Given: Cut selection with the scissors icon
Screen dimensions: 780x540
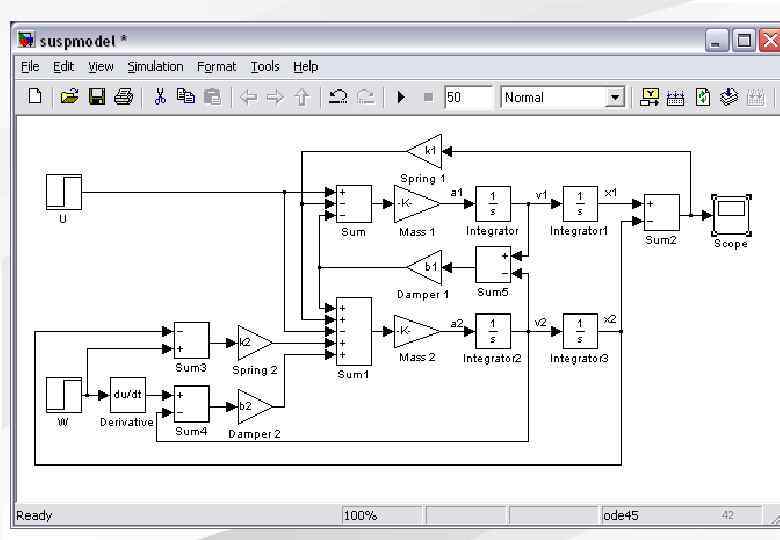Looking at the screenshot, I should tap(160, 96).
